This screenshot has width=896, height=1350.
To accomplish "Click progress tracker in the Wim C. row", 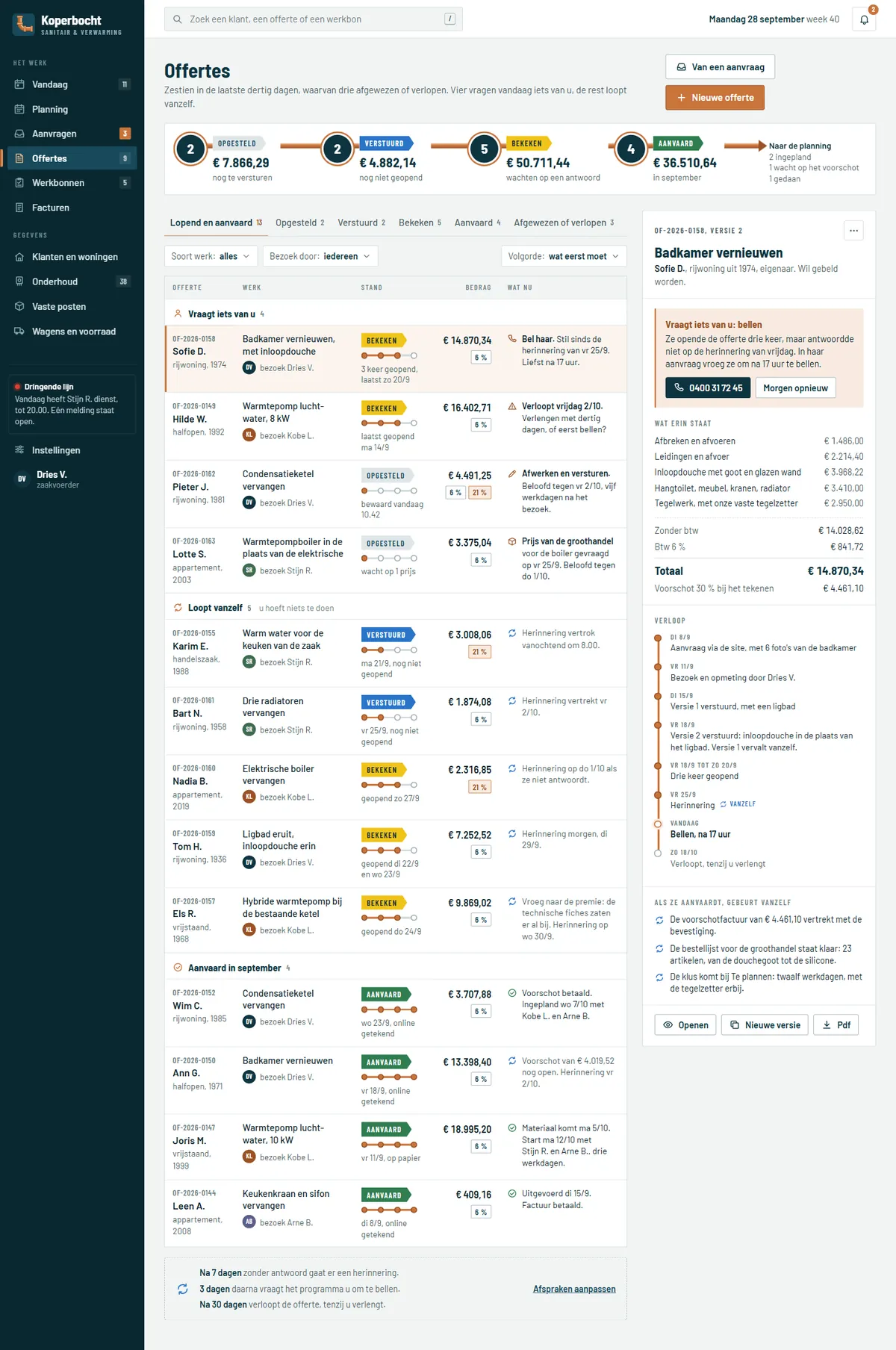I will coord(389,1010).
